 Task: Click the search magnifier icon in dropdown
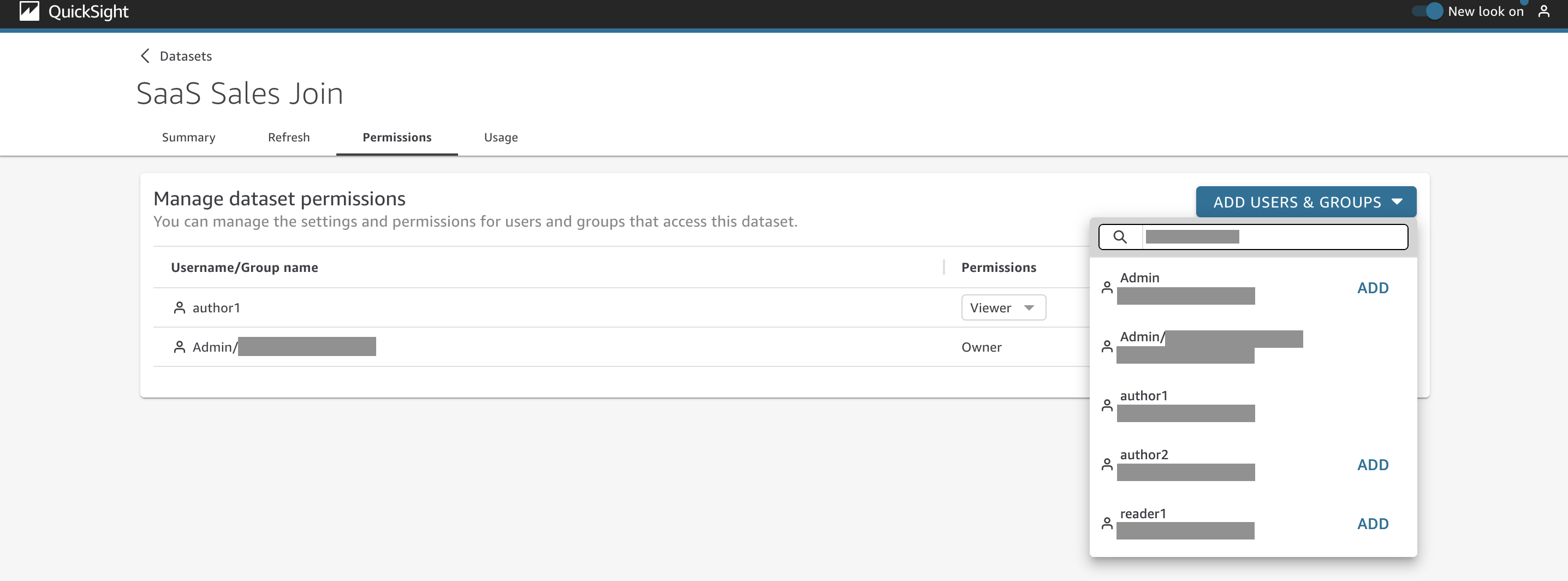[x=1120, y=237]
